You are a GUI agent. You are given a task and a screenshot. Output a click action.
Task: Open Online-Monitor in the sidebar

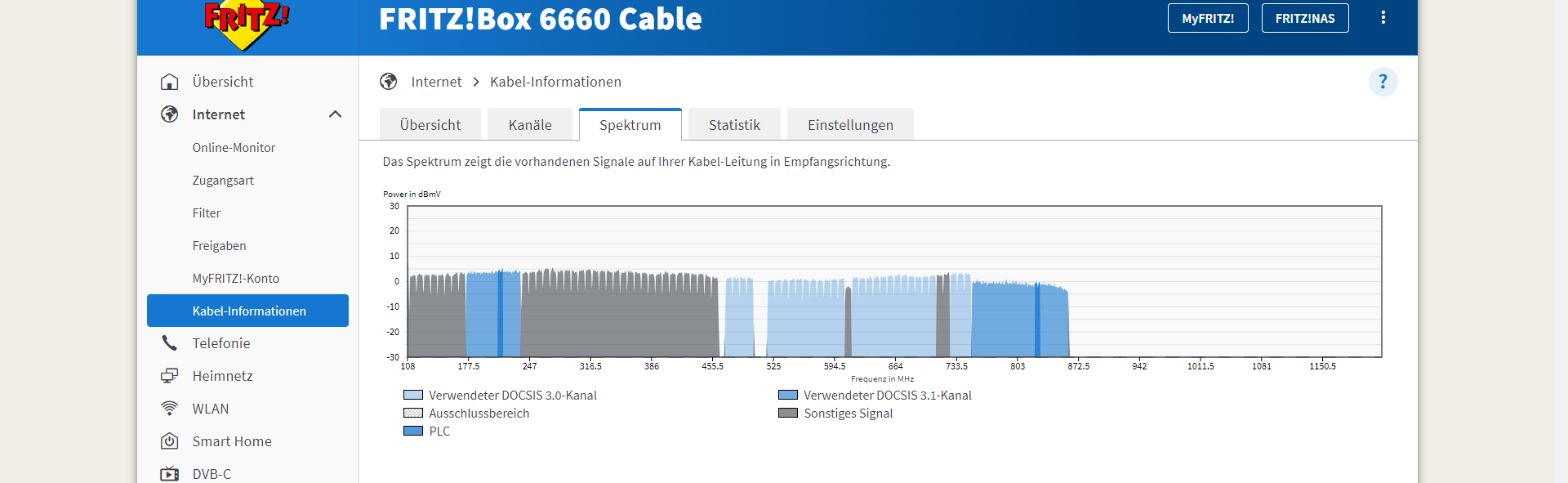click(234, 148)
